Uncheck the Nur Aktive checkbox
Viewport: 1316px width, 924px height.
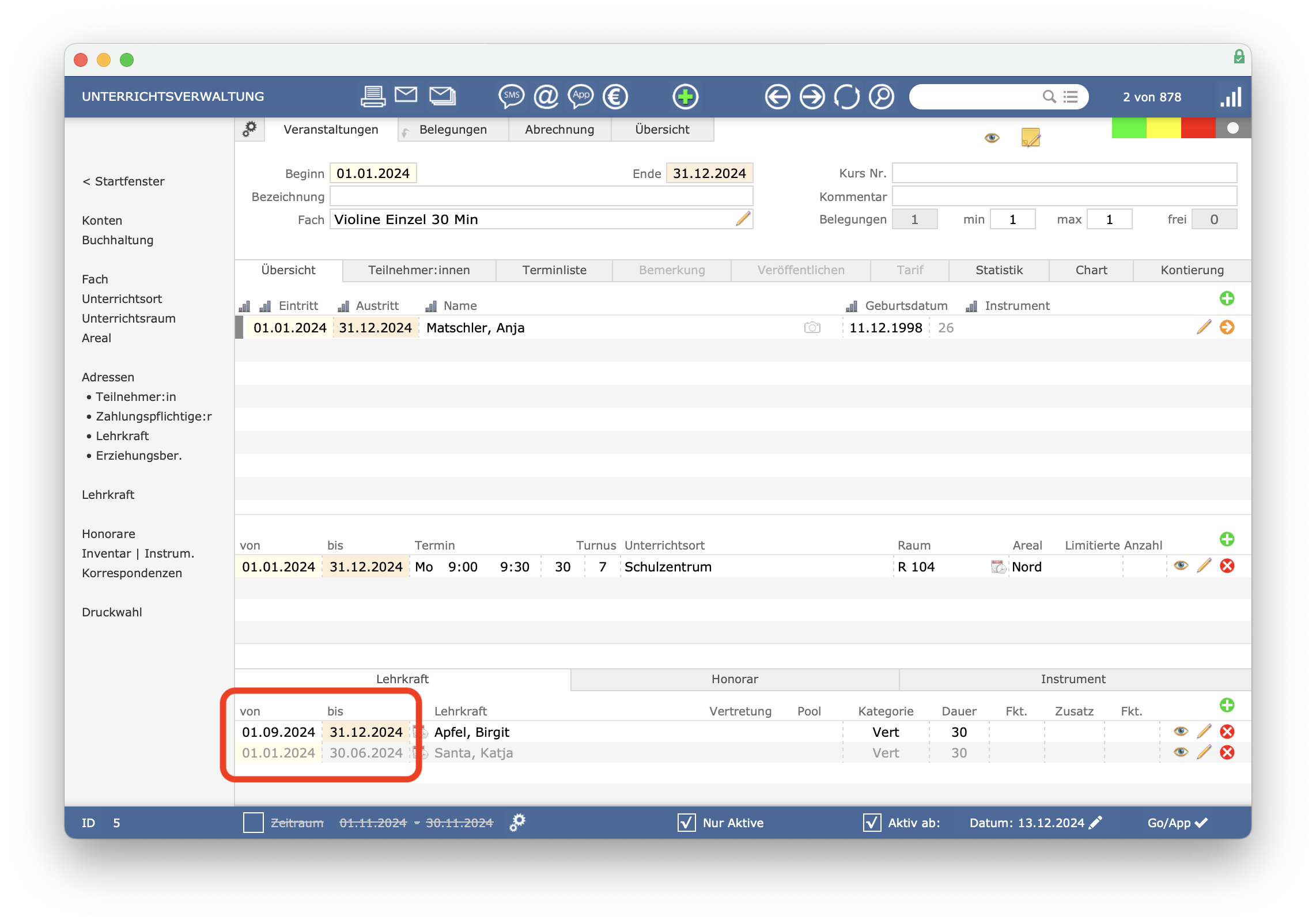click(686, 823)
